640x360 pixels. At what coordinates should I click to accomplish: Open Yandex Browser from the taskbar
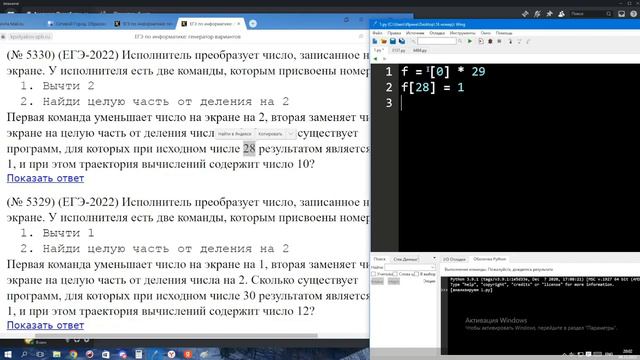pos(171,354)
